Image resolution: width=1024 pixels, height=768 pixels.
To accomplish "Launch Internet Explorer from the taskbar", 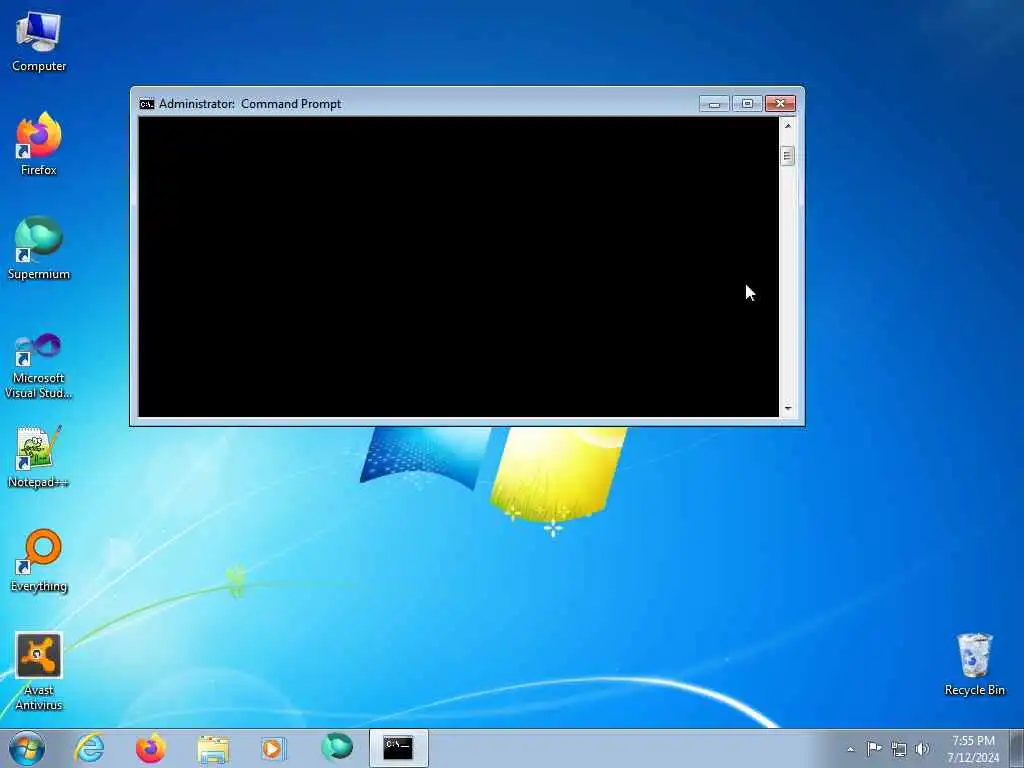I will click(89, 748).
